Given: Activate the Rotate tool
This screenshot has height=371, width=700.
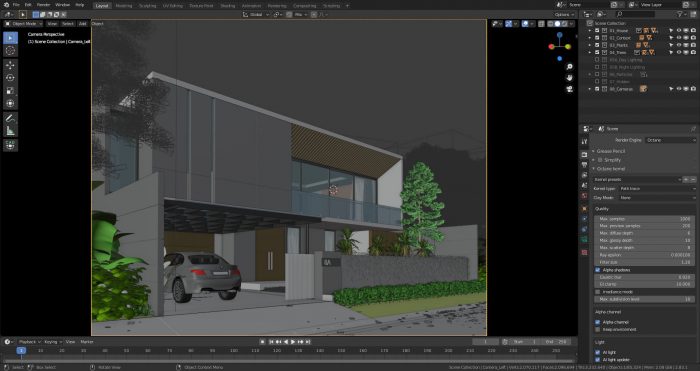Looking at the screenshot, I should coord(10,78).
